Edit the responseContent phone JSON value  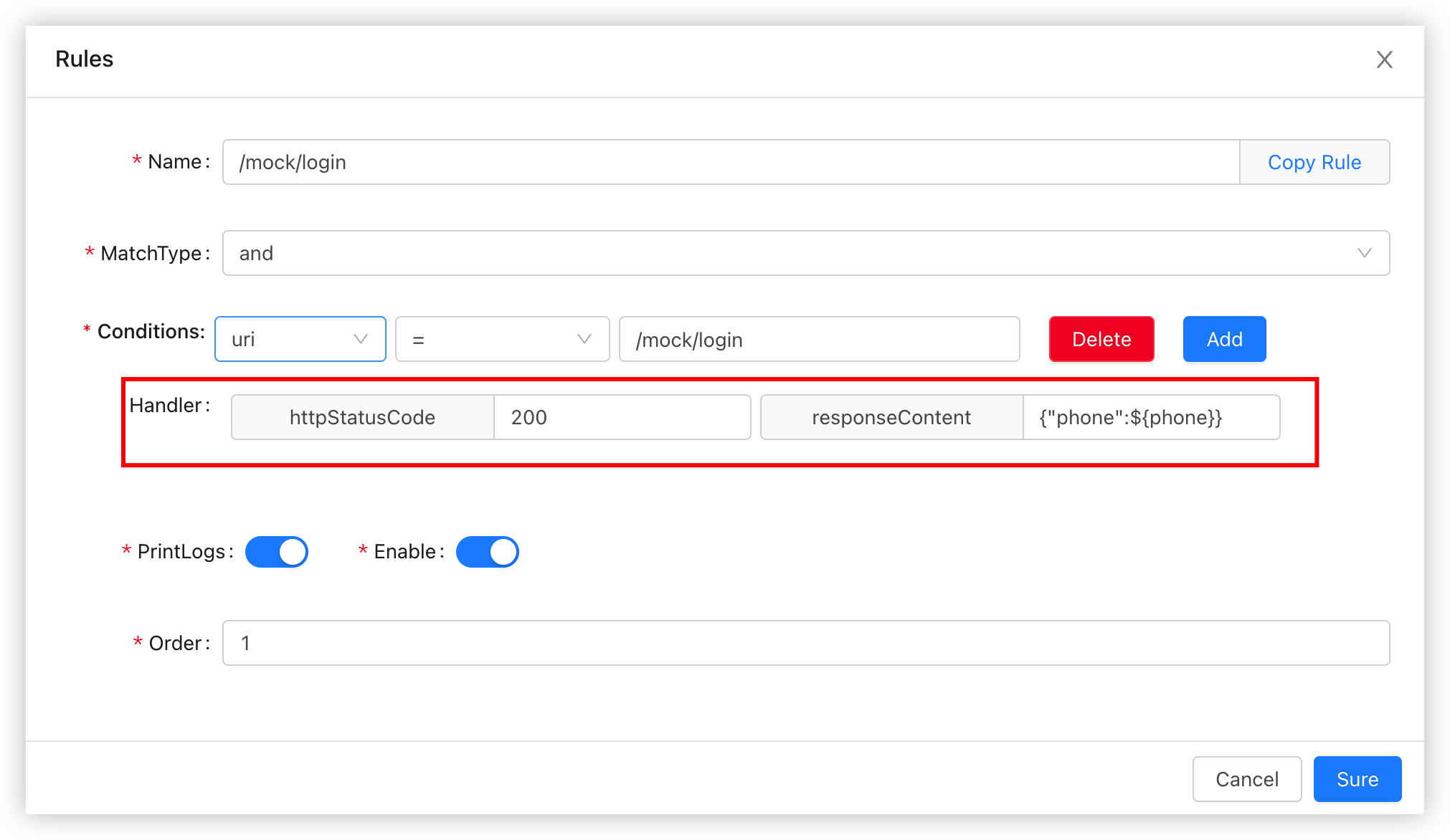1151,417
